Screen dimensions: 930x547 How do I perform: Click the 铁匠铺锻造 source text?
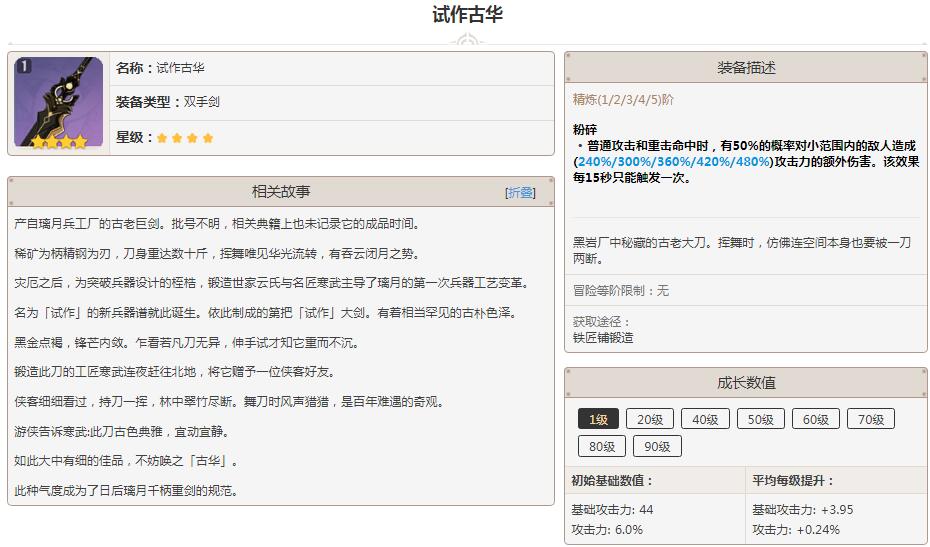pyautogui.click(x=603, y=338)
